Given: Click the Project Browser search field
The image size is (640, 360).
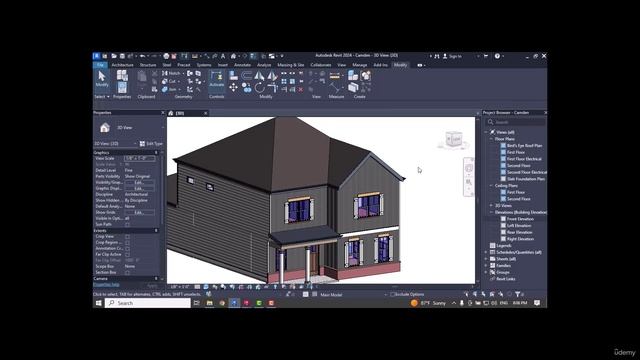Looking at the screenshot, I should [516, 122].
